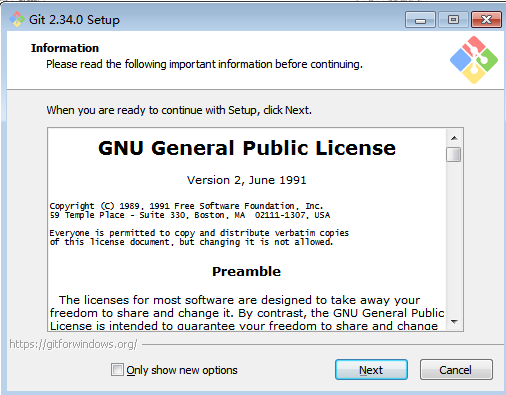Click the '59 Temple Place' address line
The height and width of the screenshot is (395, 506).
tap(190, 215)
